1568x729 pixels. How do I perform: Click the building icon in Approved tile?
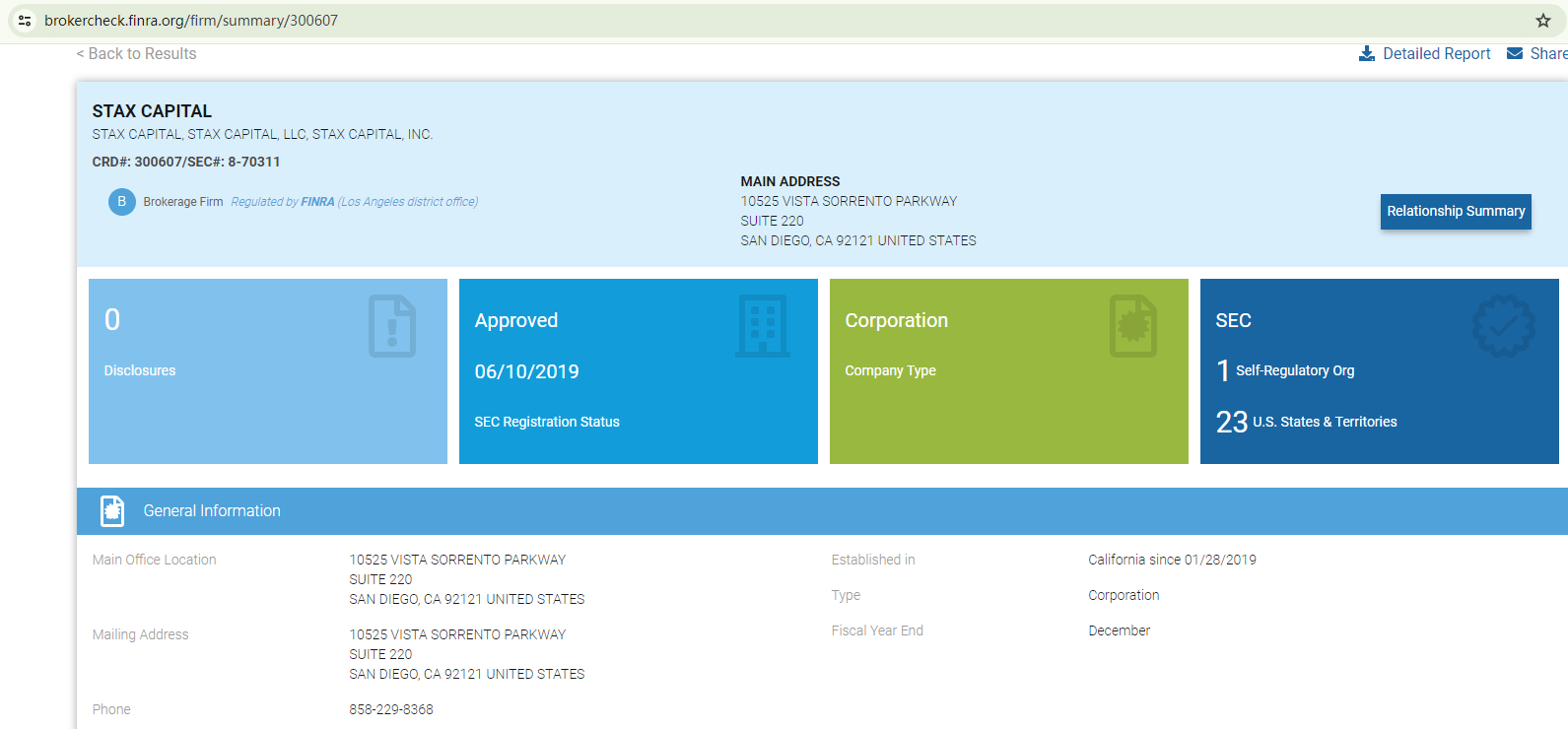point(762,326)
